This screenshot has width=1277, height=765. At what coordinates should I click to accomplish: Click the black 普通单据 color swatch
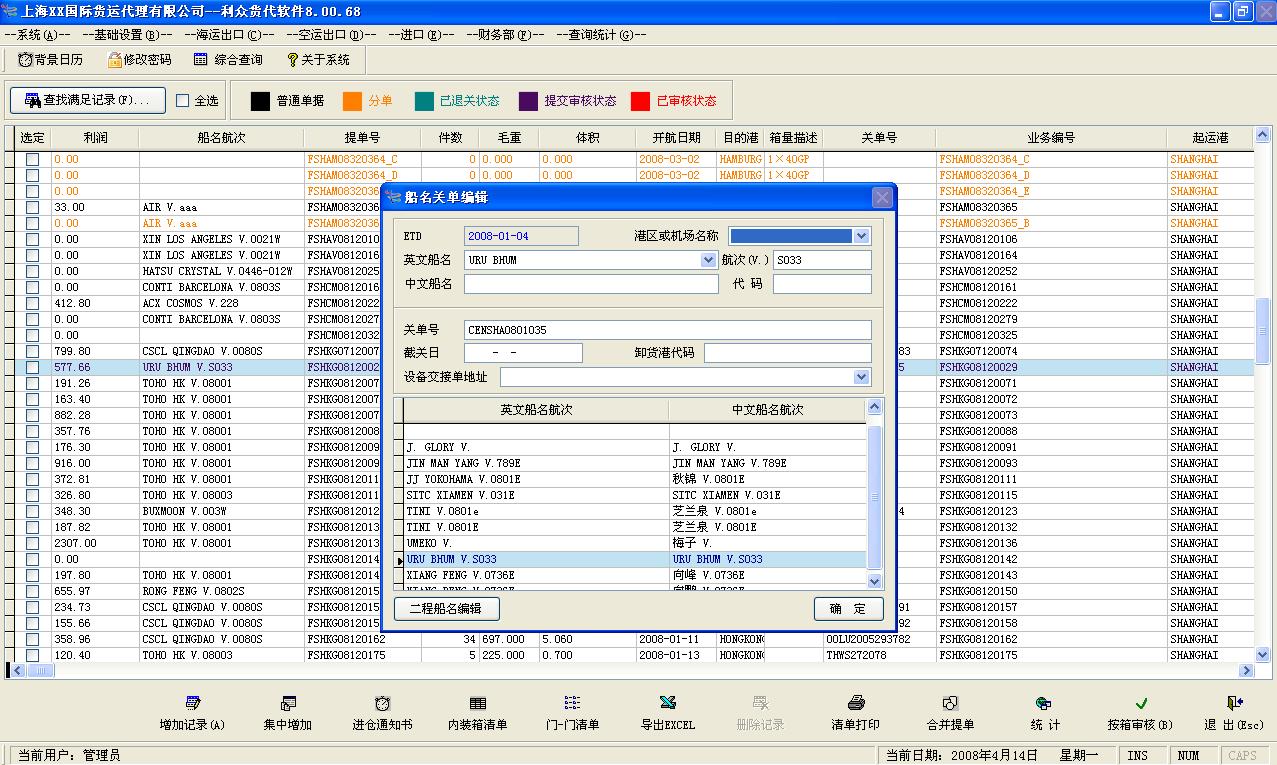click(x=260, y=101)
